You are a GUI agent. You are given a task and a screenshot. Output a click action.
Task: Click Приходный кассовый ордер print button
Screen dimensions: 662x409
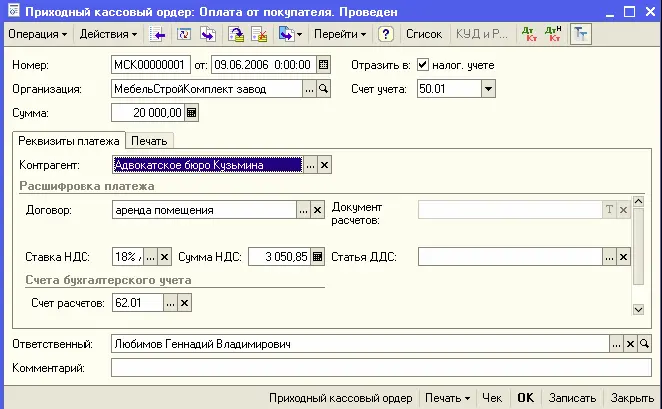click(x=341, y=398)
